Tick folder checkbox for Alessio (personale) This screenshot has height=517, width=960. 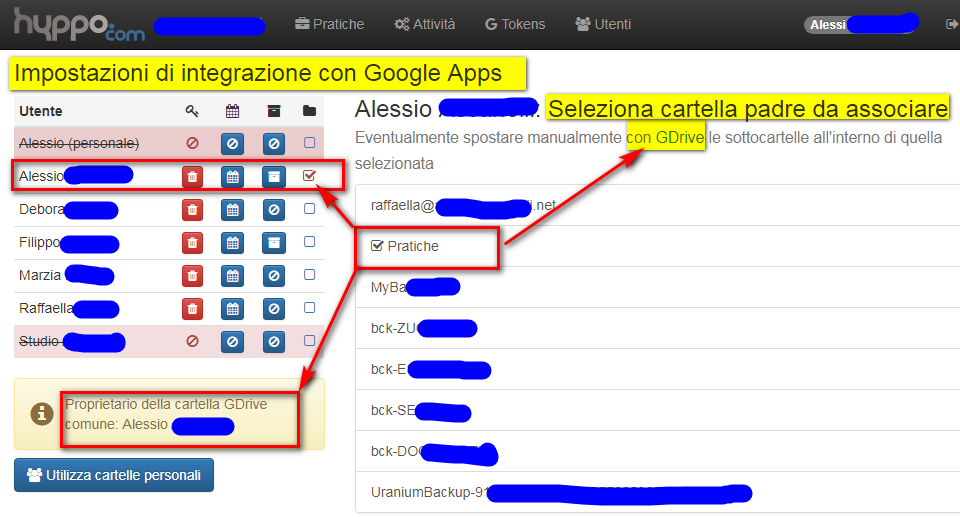[309, 143]
